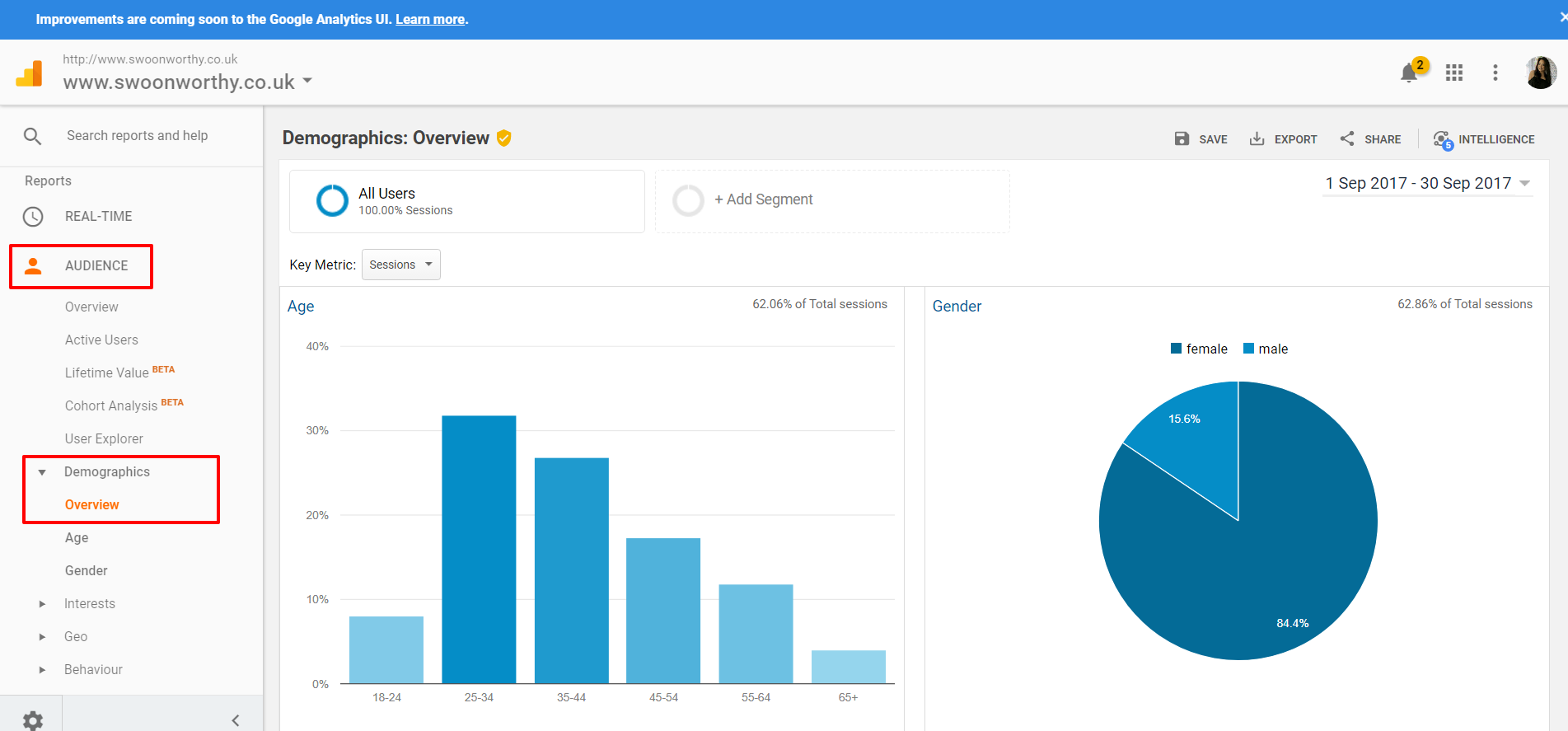Image resolution: width=1568 pixels, height=731 pixels.
Task: Select Active Users in the sidebar
Action: (101, 340)
